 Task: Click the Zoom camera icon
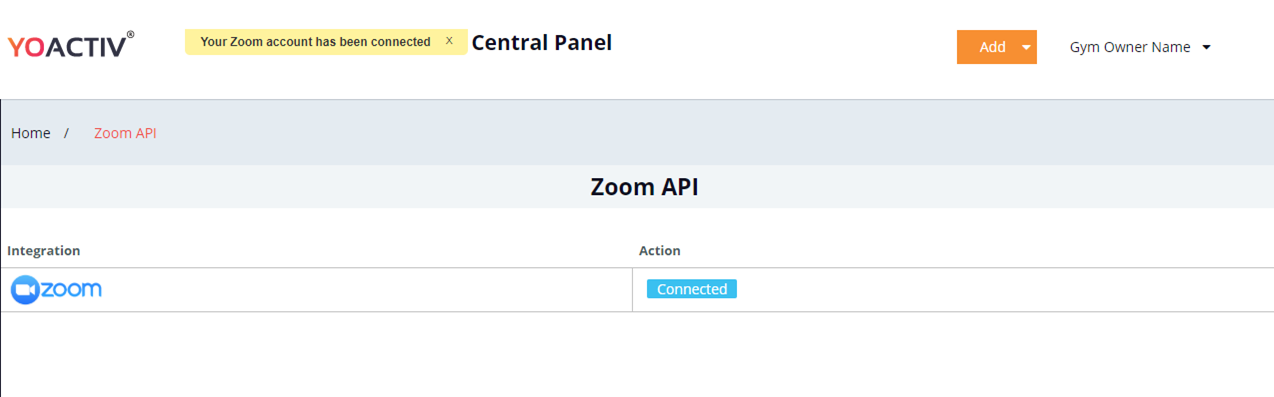pyautogui.click(x=24, y=290)
